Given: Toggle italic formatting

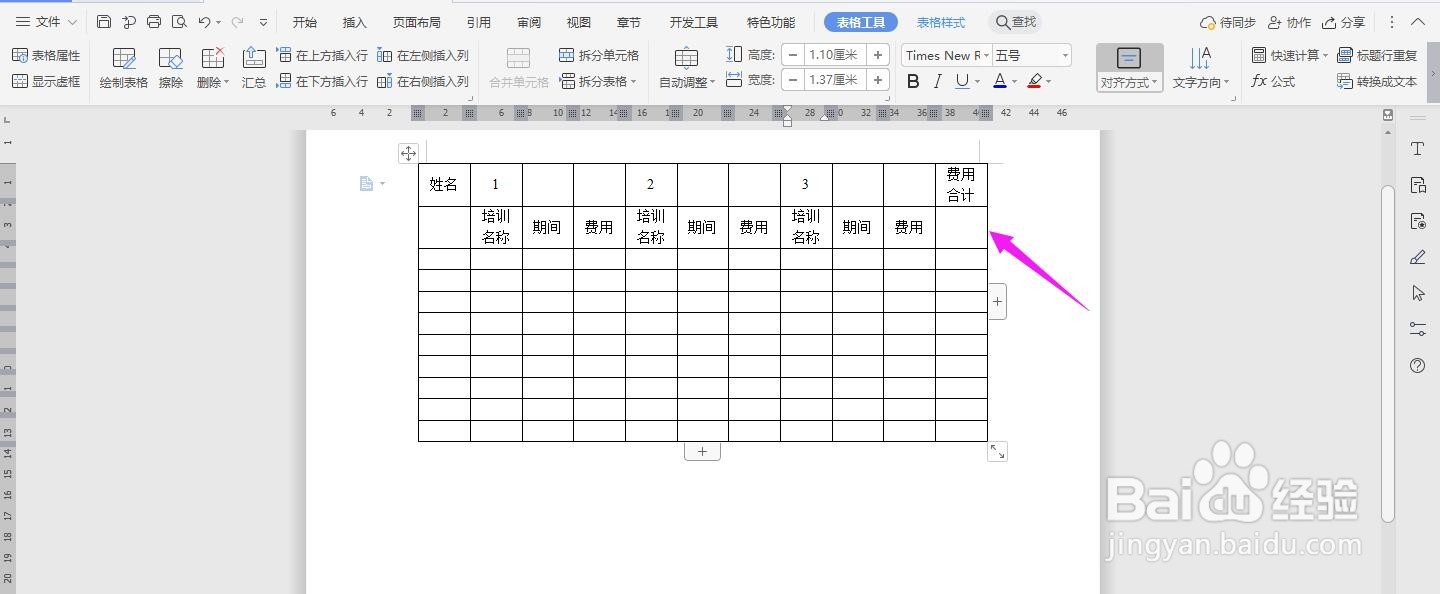Looking at the screenshot, I should [936, 80].
